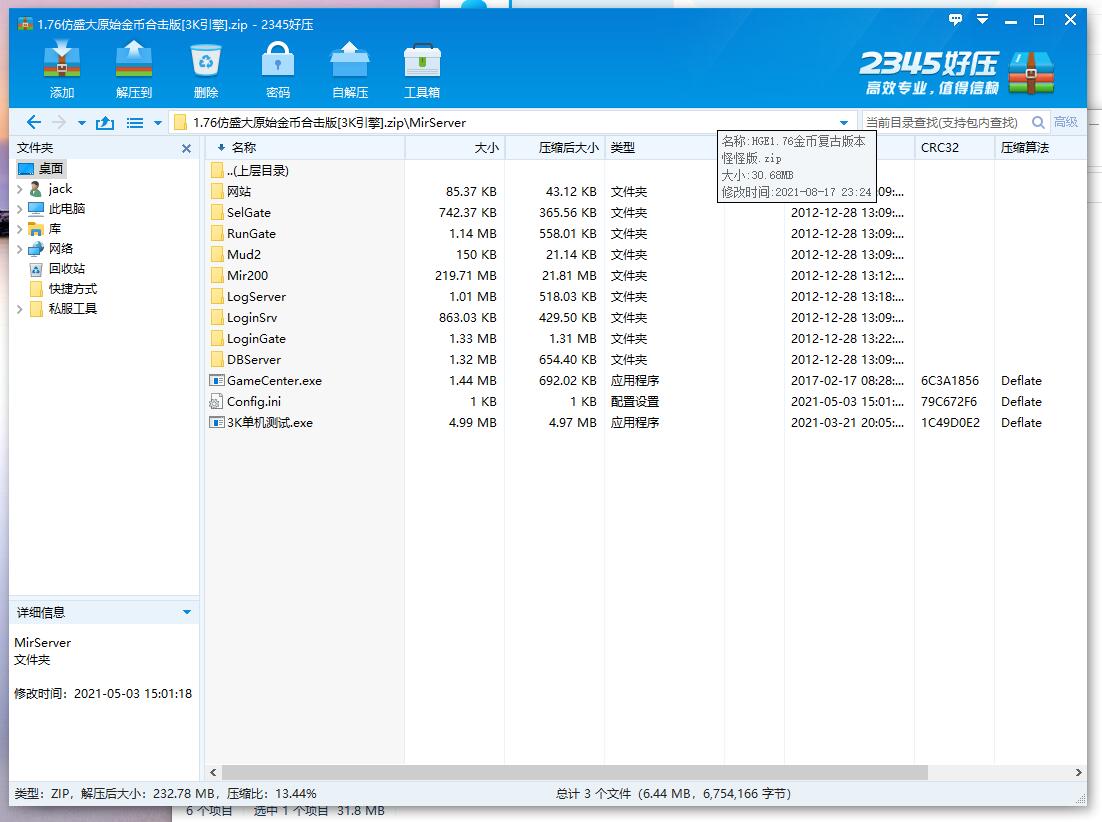Click the search magnifier icon
1102x822 pixels.
pyautogui.click(x=1038, y=122)
